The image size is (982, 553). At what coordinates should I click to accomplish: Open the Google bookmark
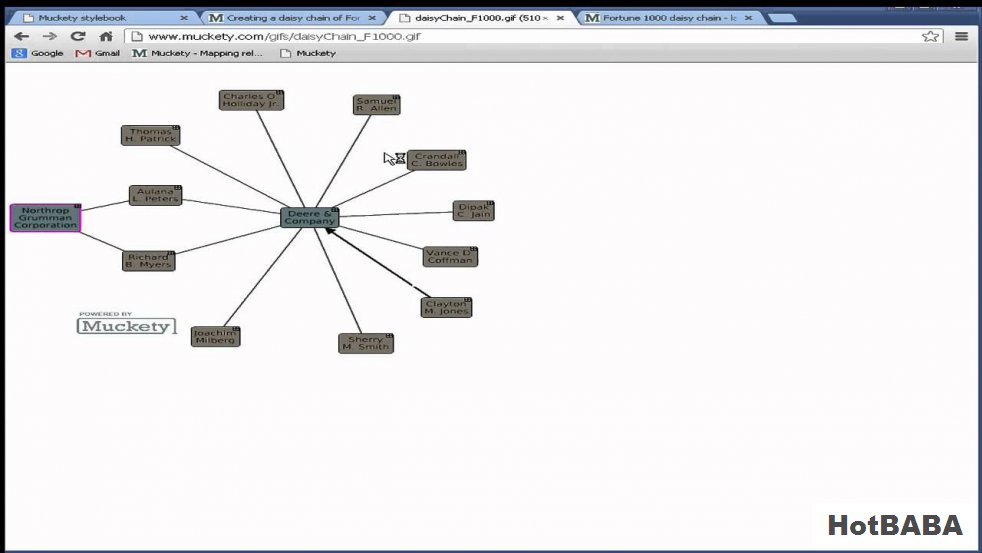tap(38, 53)
